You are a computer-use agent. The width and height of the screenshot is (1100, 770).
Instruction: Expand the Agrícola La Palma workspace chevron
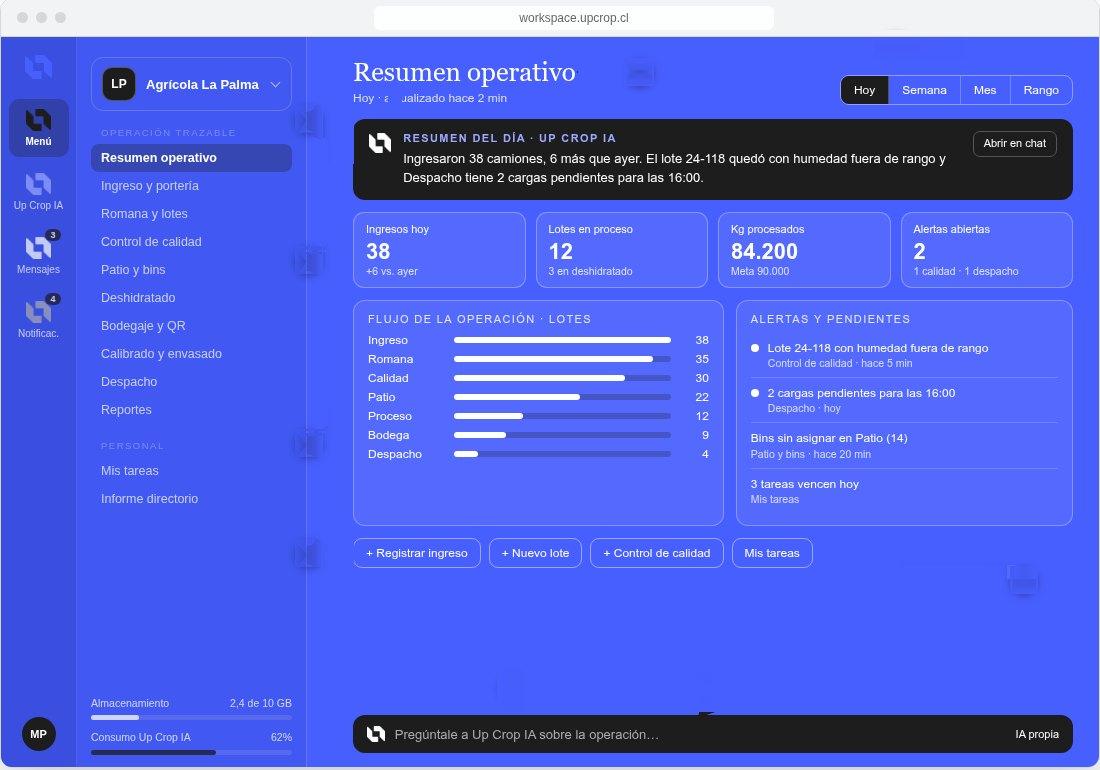276,85
